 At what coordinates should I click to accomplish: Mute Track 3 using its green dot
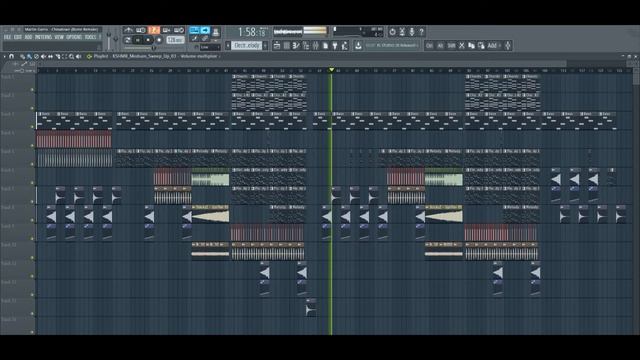[x=32, y=127]
